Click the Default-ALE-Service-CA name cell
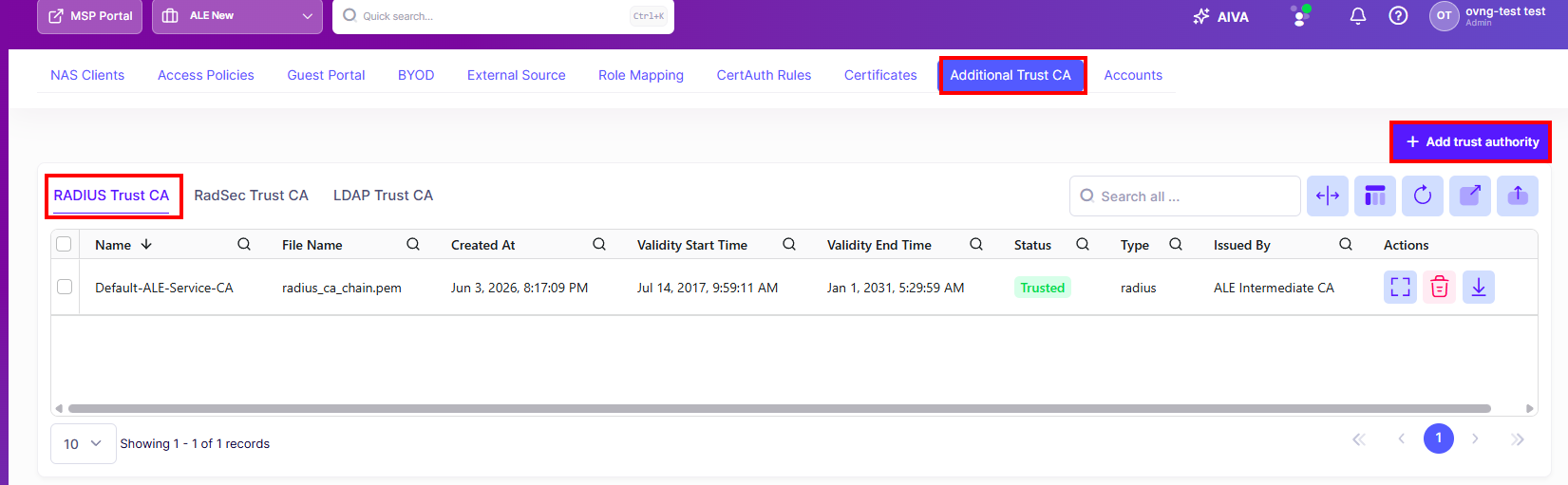 (164, 288)
